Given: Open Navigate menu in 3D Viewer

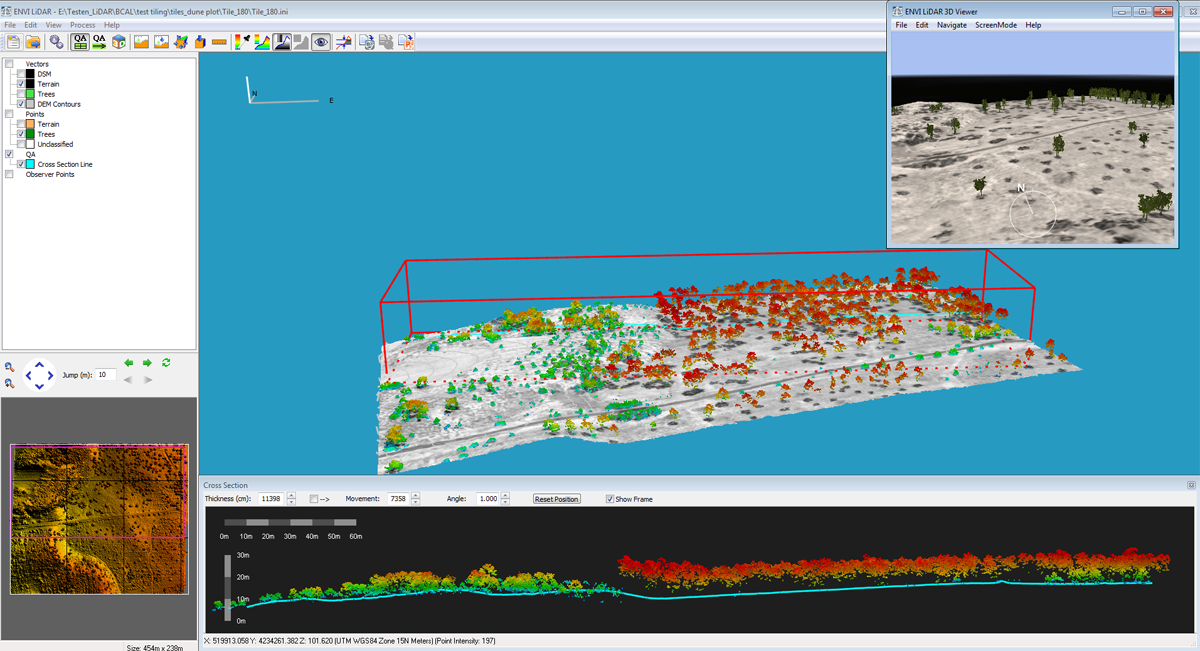Looking at the screenshot, I should [951, 25].
